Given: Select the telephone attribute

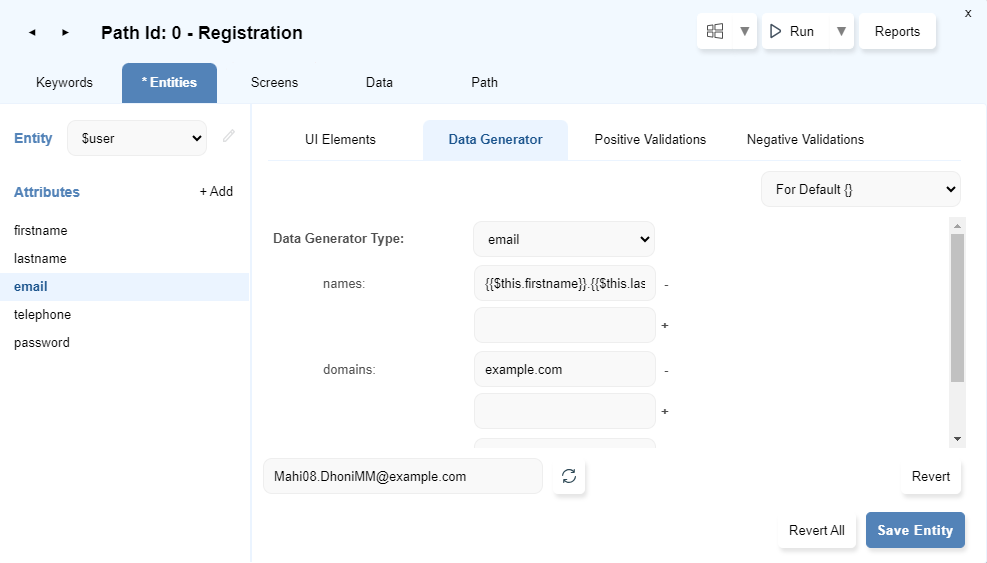Looking at the screenshot, I should pyautogui.click(x=42, y=314).
